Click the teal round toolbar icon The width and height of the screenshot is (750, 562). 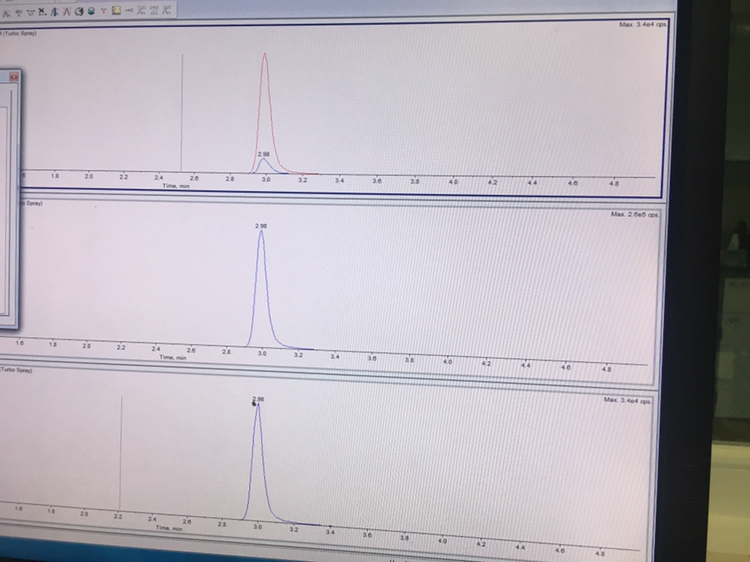tap(91, 11)
